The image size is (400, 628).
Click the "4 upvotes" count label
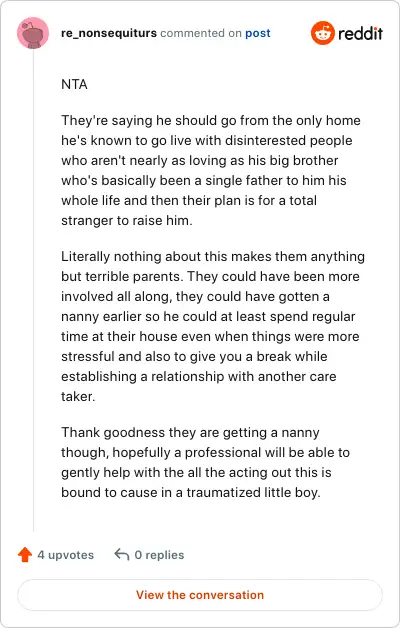[x=66, y=555]
